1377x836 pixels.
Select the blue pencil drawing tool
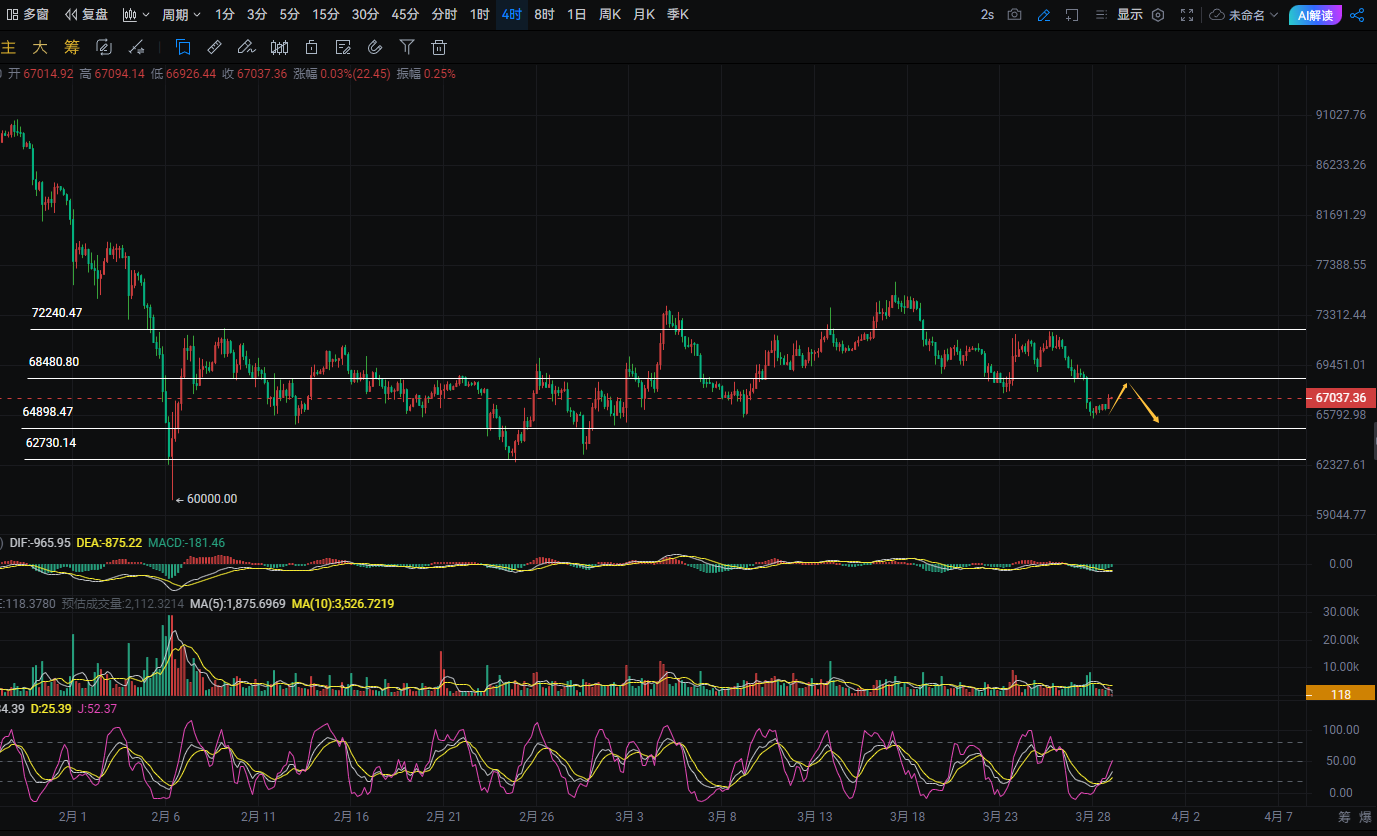tap(1044, 15)
